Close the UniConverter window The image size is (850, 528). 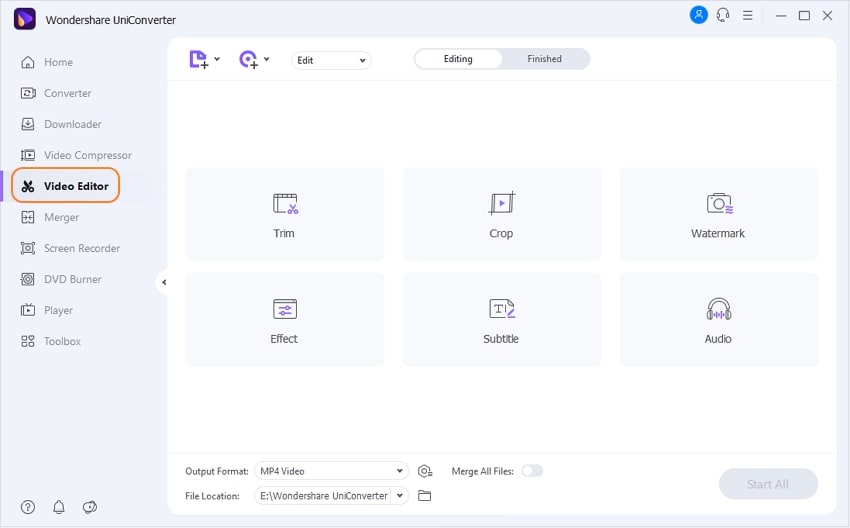coord(827,16)
